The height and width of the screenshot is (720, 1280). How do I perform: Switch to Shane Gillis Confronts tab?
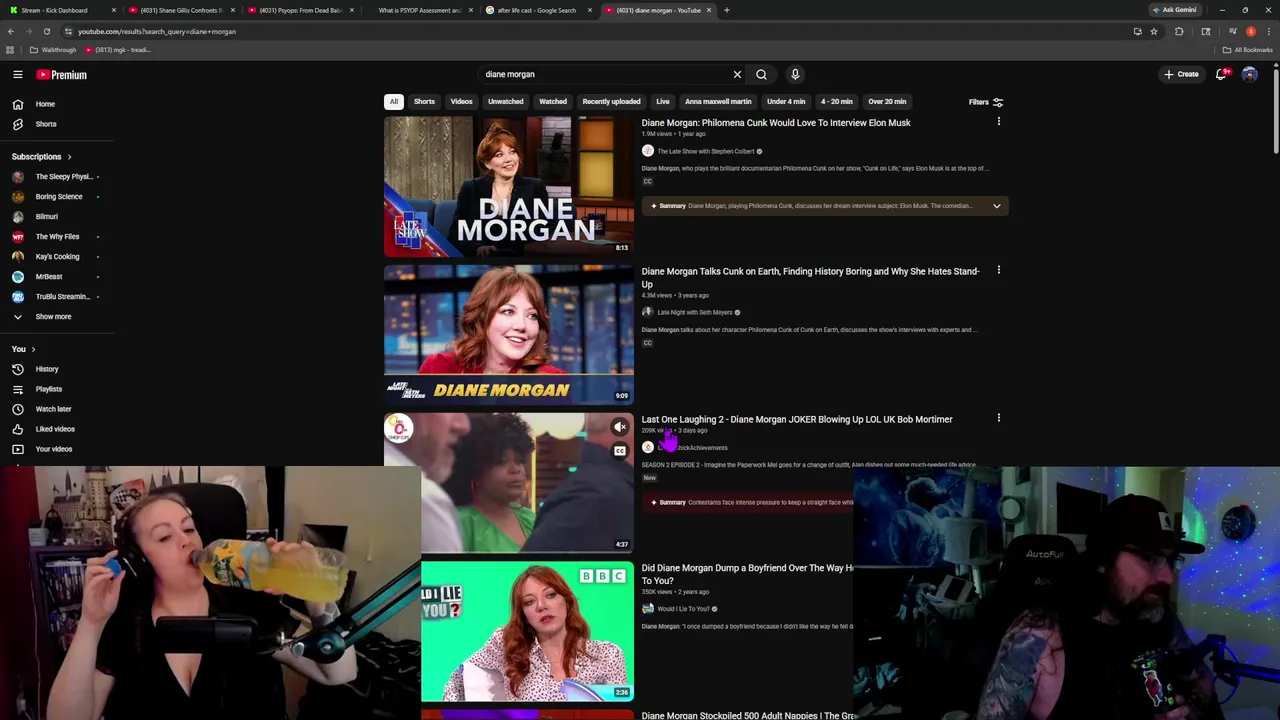coord(180,10)
